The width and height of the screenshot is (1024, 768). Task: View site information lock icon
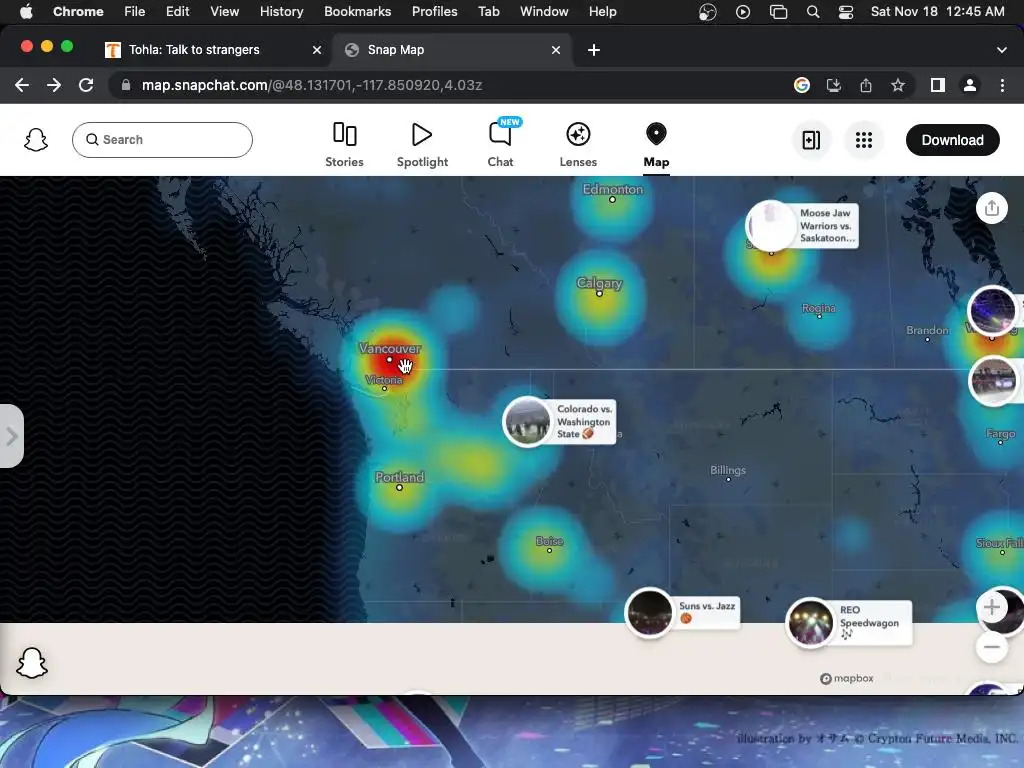click(x=126, y=85)
